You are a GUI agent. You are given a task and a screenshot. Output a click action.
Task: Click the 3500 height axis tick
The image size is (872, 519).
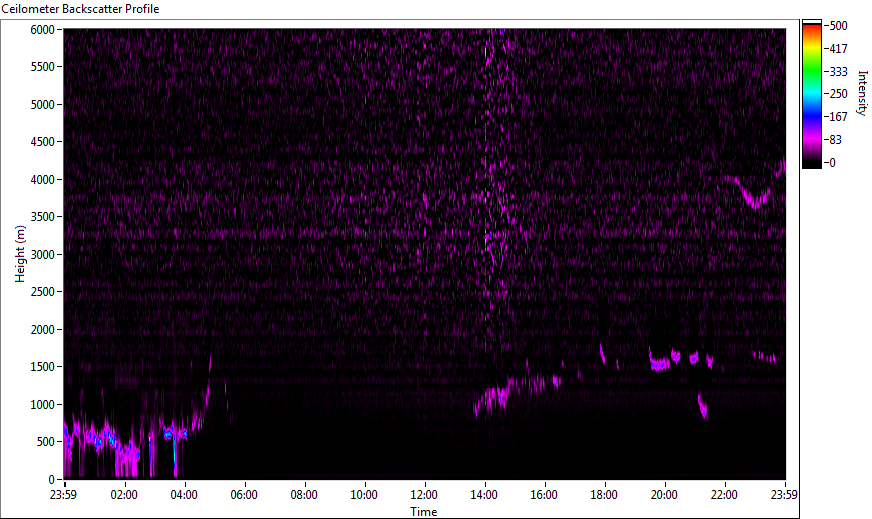(42, 217)
